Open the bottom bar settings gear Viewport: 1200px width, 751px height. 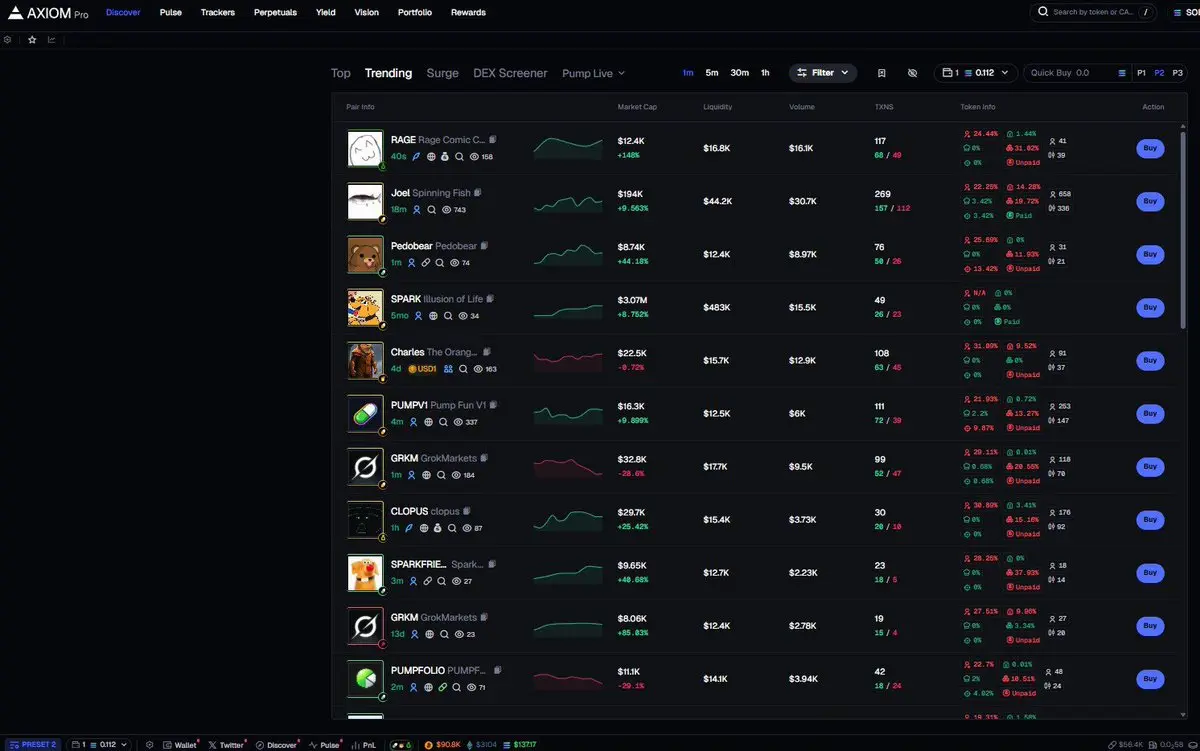(150, 745)
